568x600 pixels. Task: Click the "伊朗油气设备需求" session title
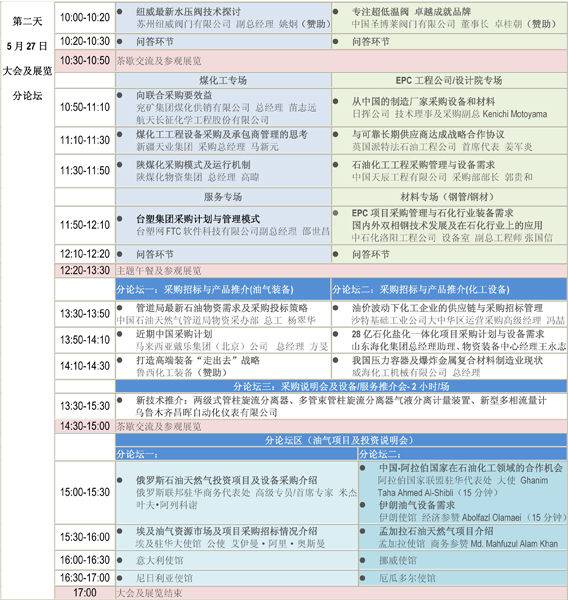click(x=417, y=505)
